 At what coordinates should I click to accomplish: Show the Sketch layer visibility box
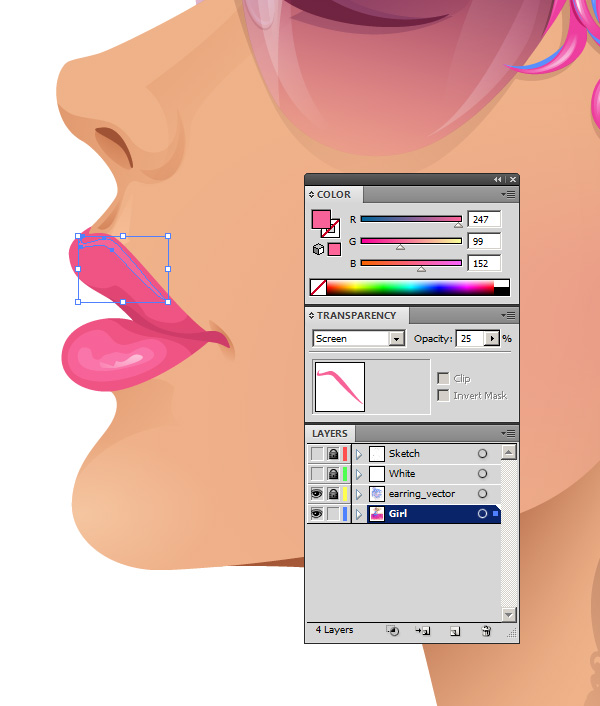[x=317, y=454]
